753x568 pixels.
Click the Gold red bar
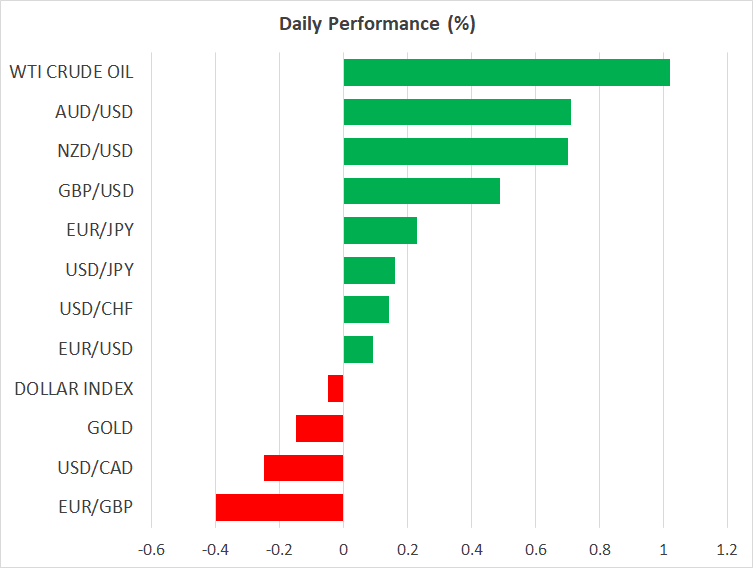320,428
